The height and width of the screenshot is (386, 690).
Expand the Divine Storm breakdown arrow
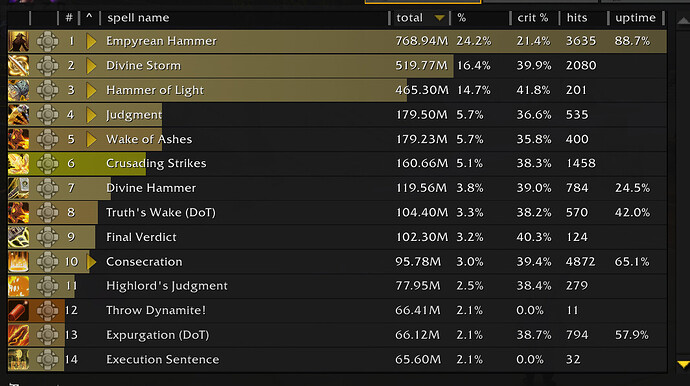click(92, 66)
